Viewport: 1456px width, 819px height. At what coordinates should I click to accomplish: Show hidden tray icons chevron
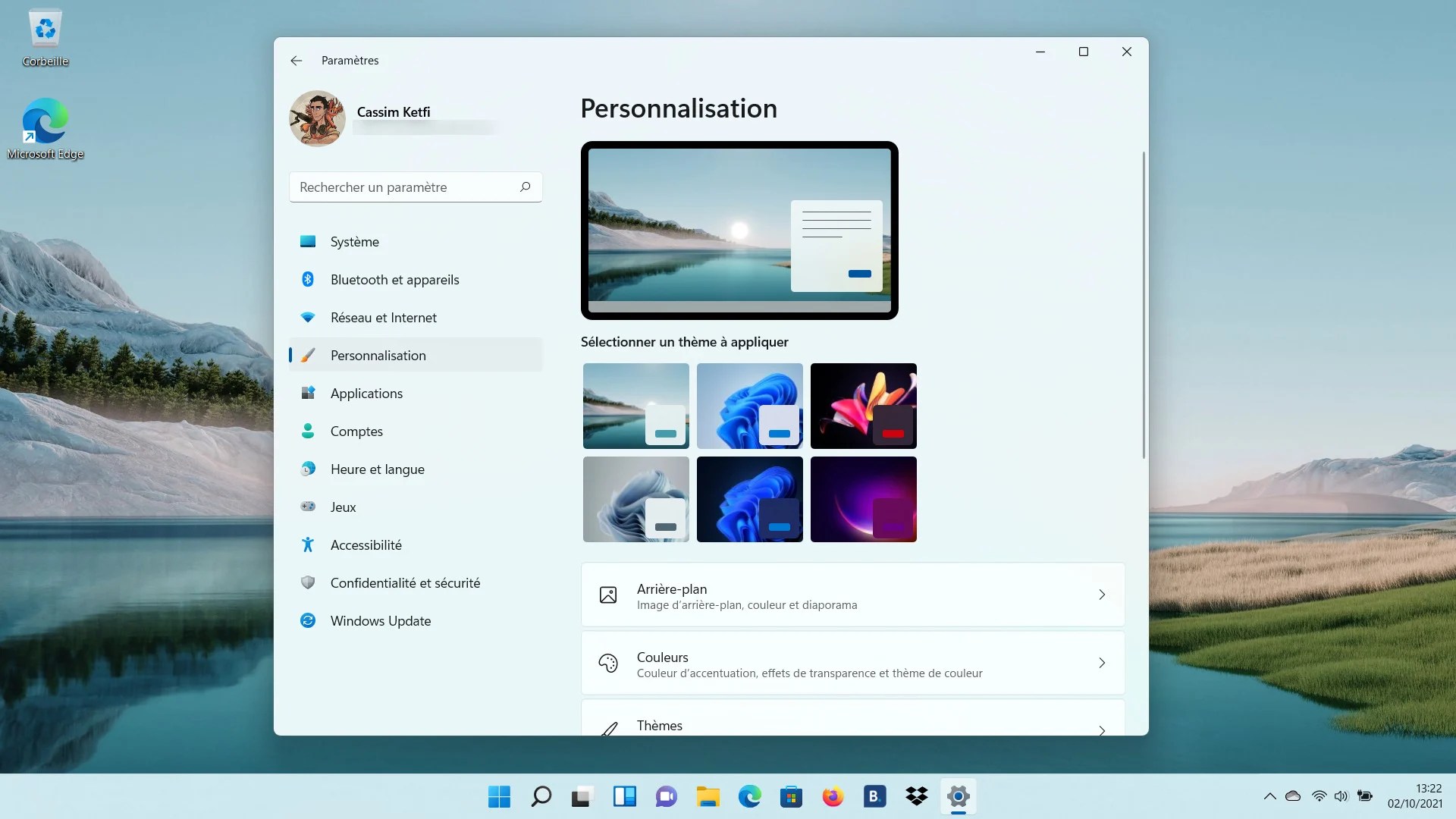point(1269,796)
